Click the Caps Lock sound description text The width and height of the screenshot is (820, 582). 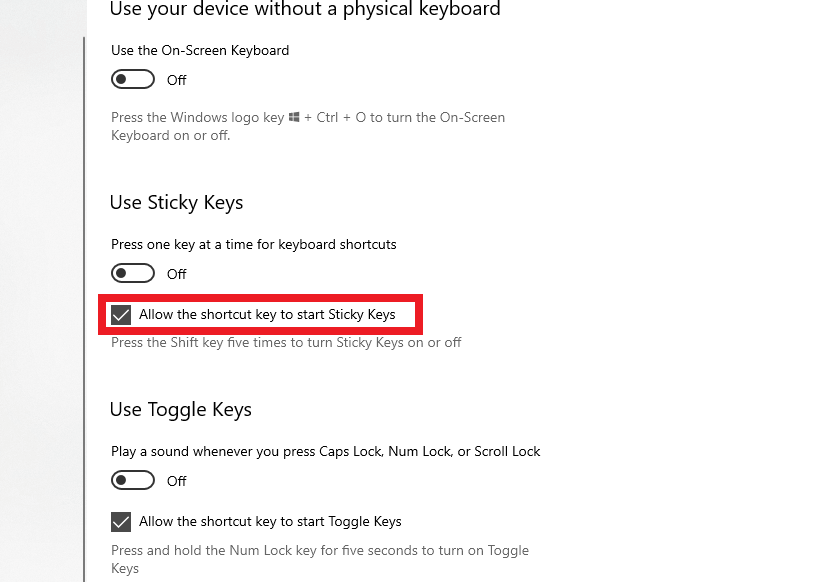[x=325, y=451]
